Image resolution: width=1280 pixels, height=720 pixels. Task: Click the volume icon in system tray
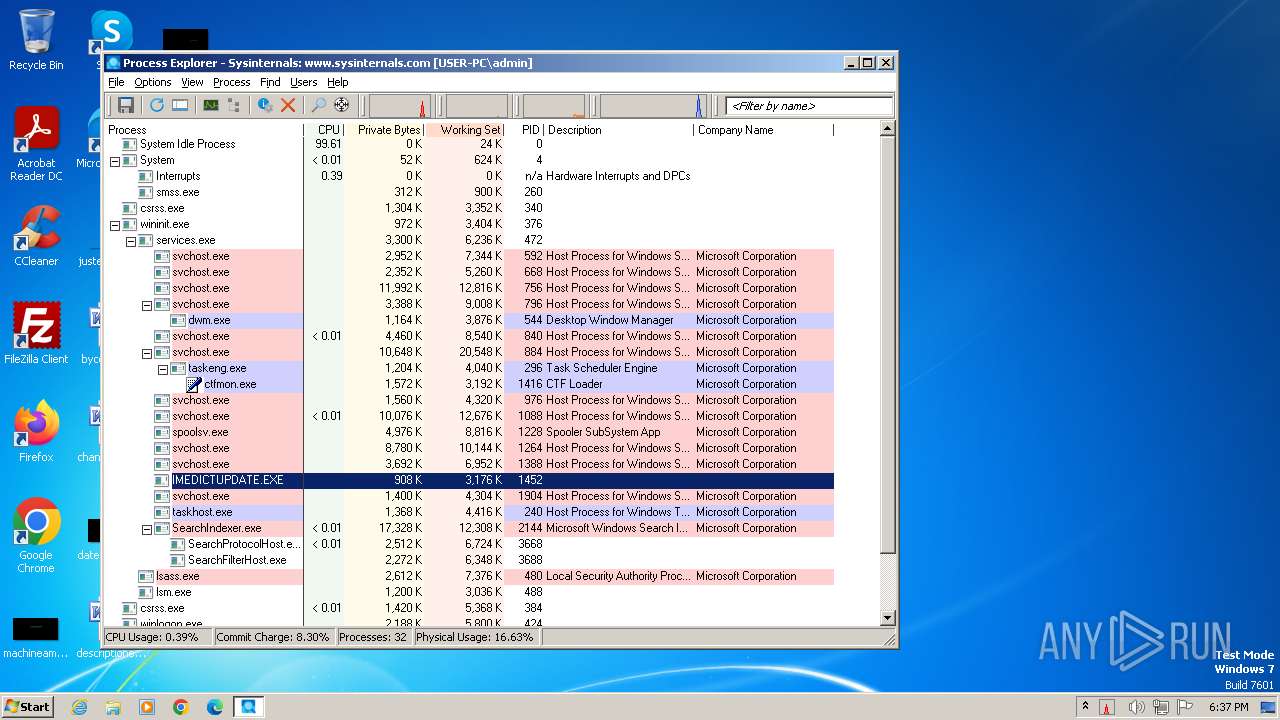point(1135,707)
